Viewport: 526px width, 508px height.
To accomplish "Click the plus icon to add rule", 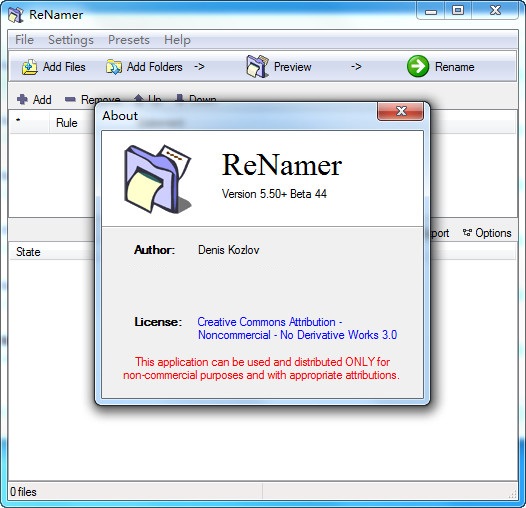I will click(22, 99).
